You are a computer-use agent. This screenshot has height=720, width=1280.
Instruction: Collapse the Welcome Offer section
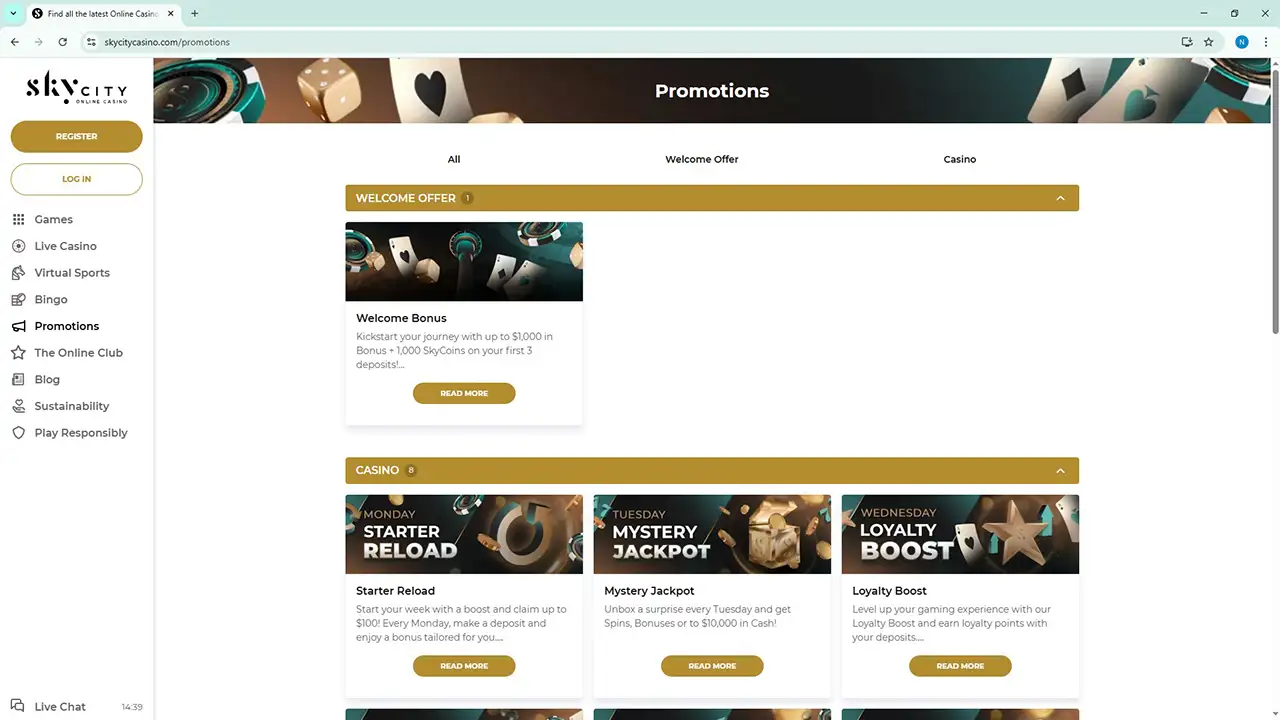click(x=1060, y=198)
